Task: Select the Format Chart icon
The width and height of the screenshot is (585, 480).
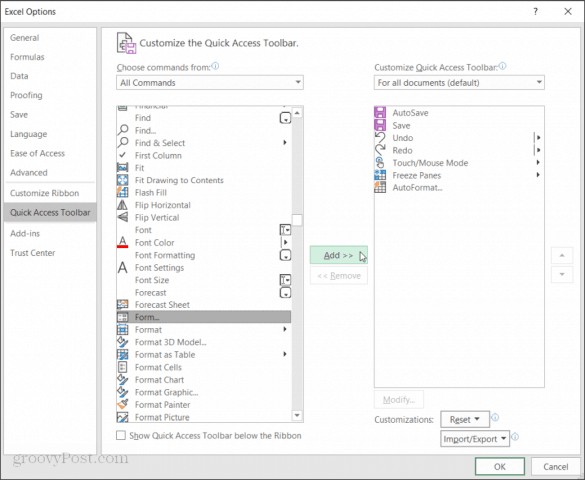Action: coord(123,379)
